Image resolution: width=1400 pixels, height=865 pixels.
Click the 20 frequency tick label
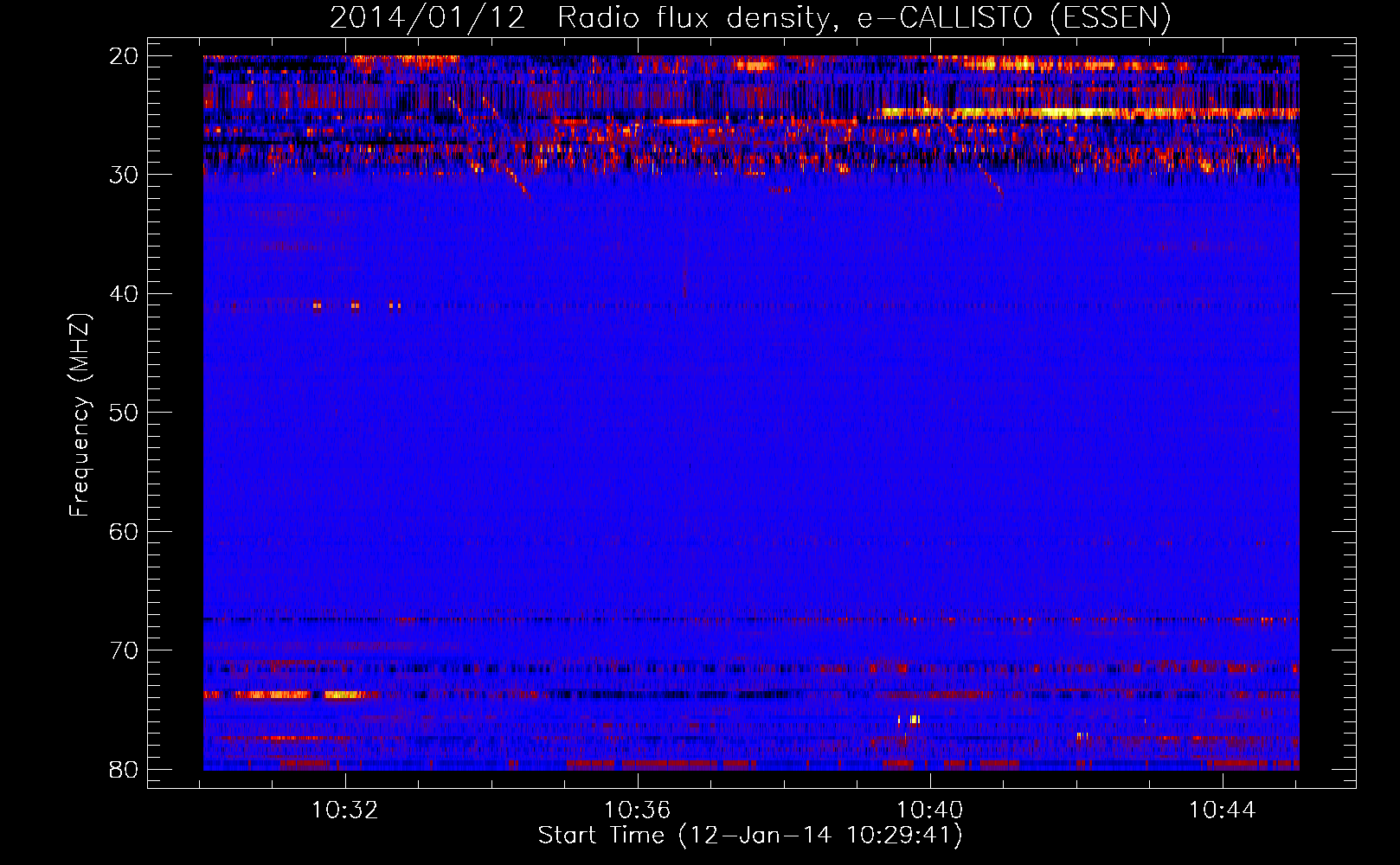(124, 56)
